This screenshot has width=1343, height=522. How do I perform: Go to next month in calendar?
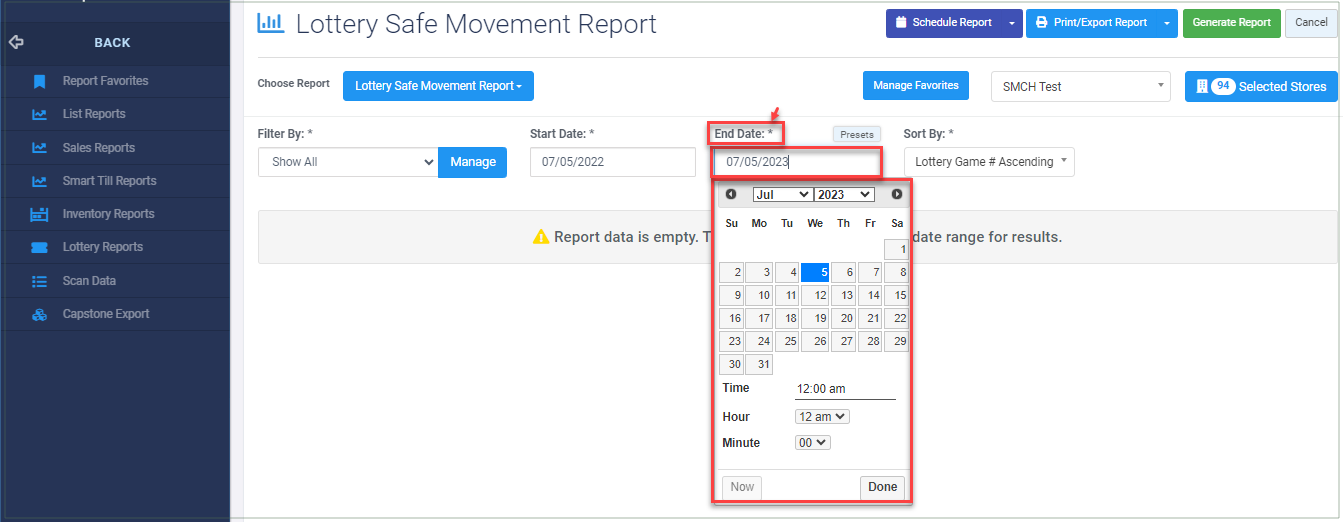pos(897,194)
